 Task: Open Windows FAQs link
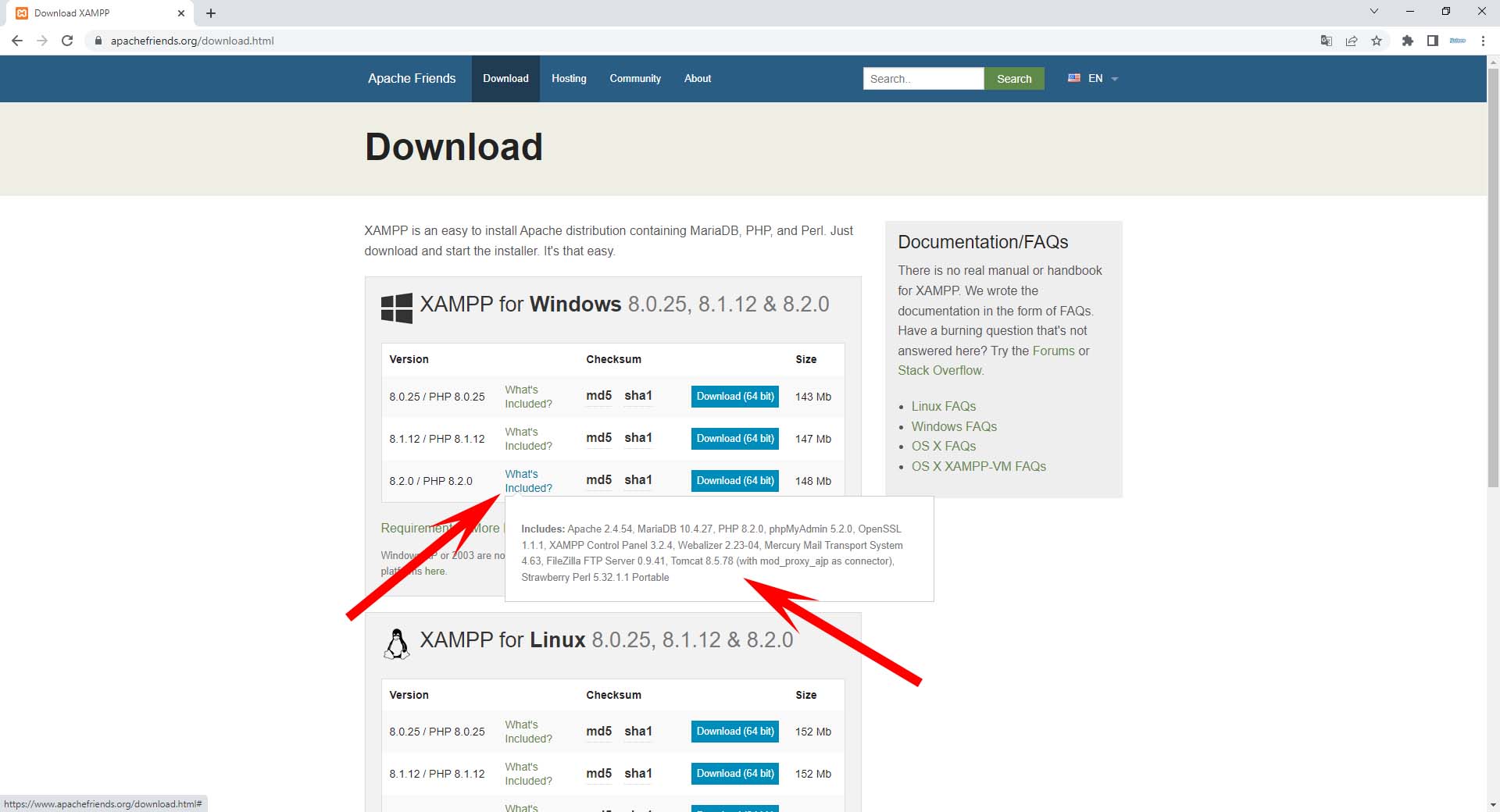click(x=954, y=426)
